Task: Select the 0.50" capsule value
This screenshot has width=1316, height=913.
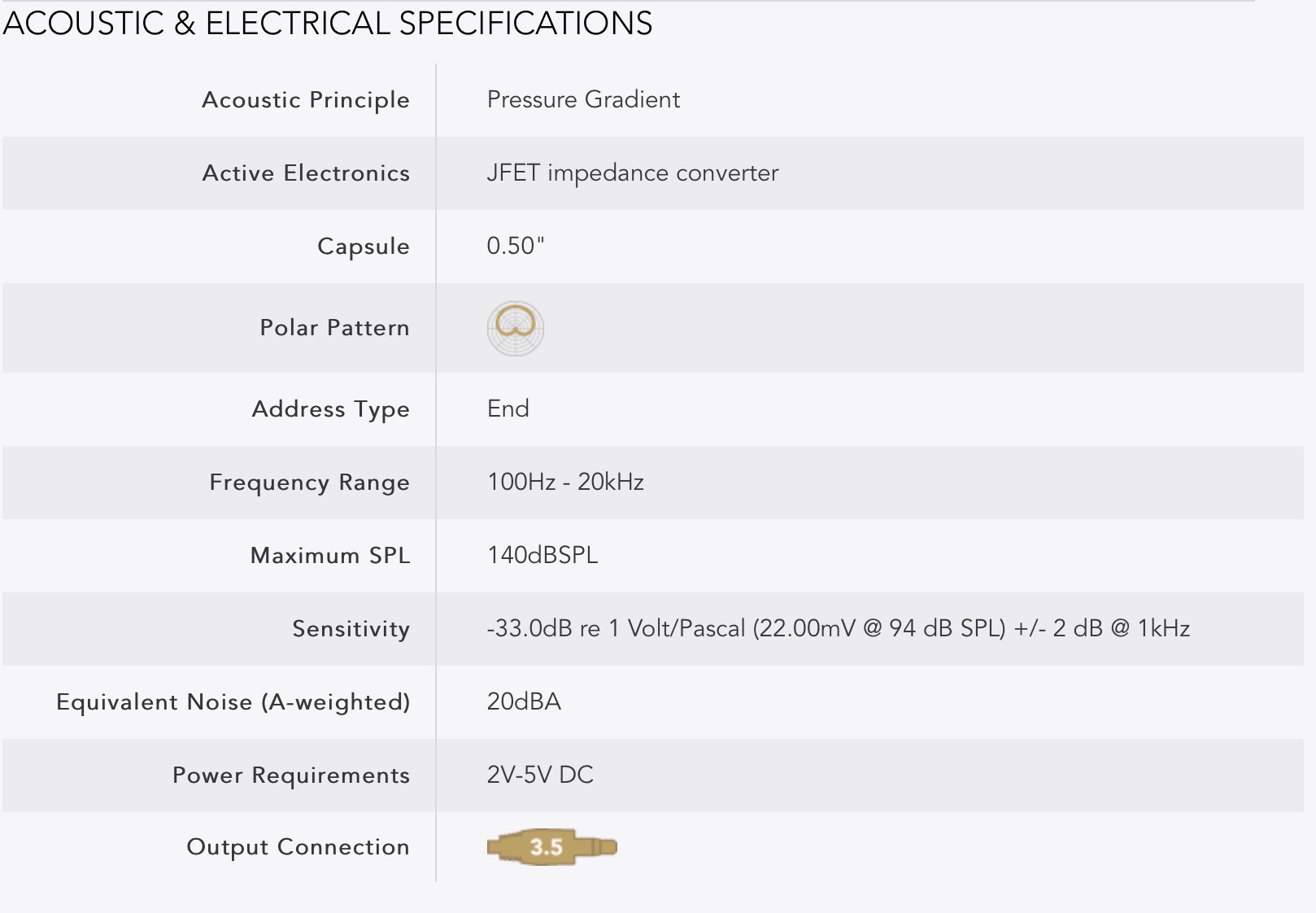Action: [x=516, y=245]
